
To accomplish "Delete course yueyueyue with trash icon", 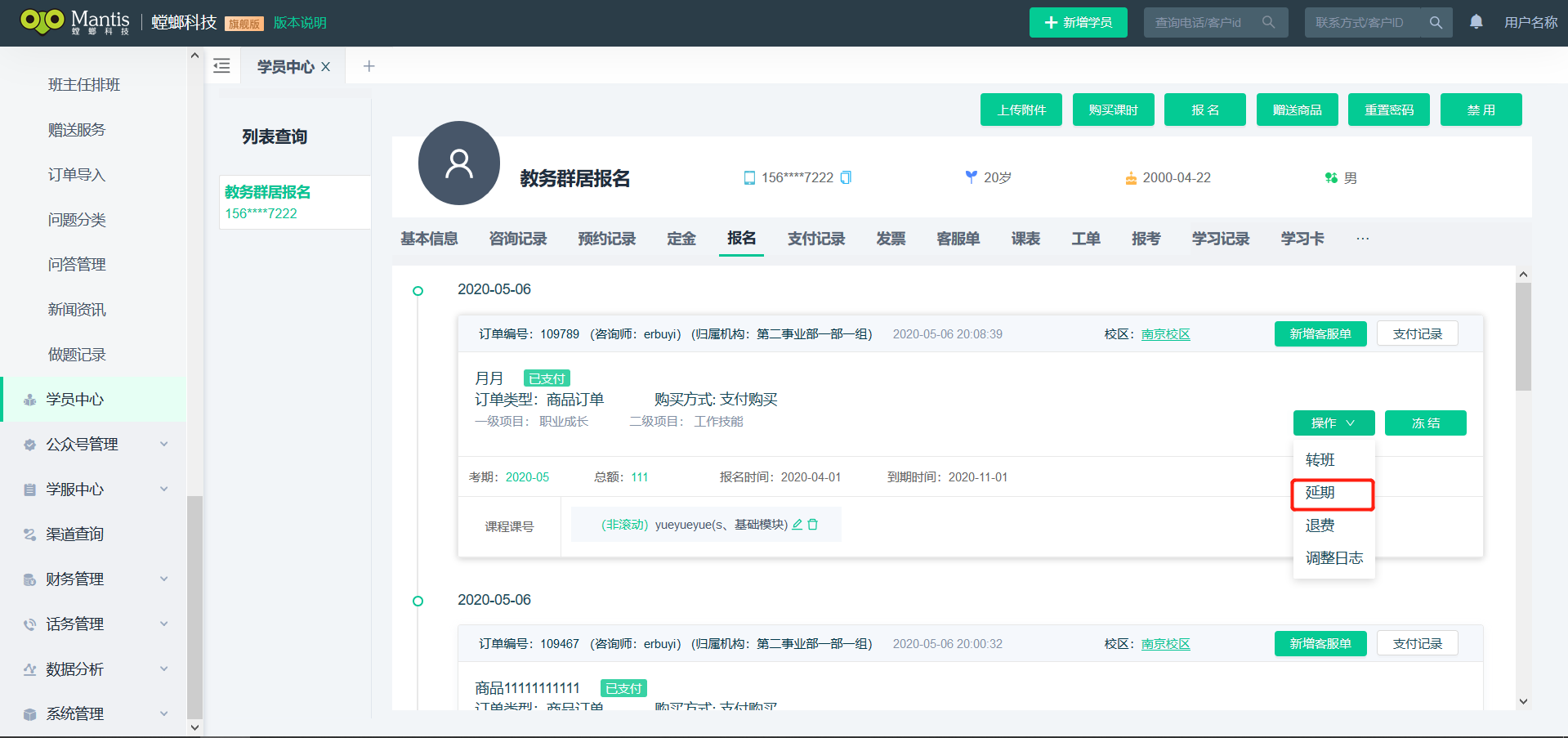I will click(813, 525).
